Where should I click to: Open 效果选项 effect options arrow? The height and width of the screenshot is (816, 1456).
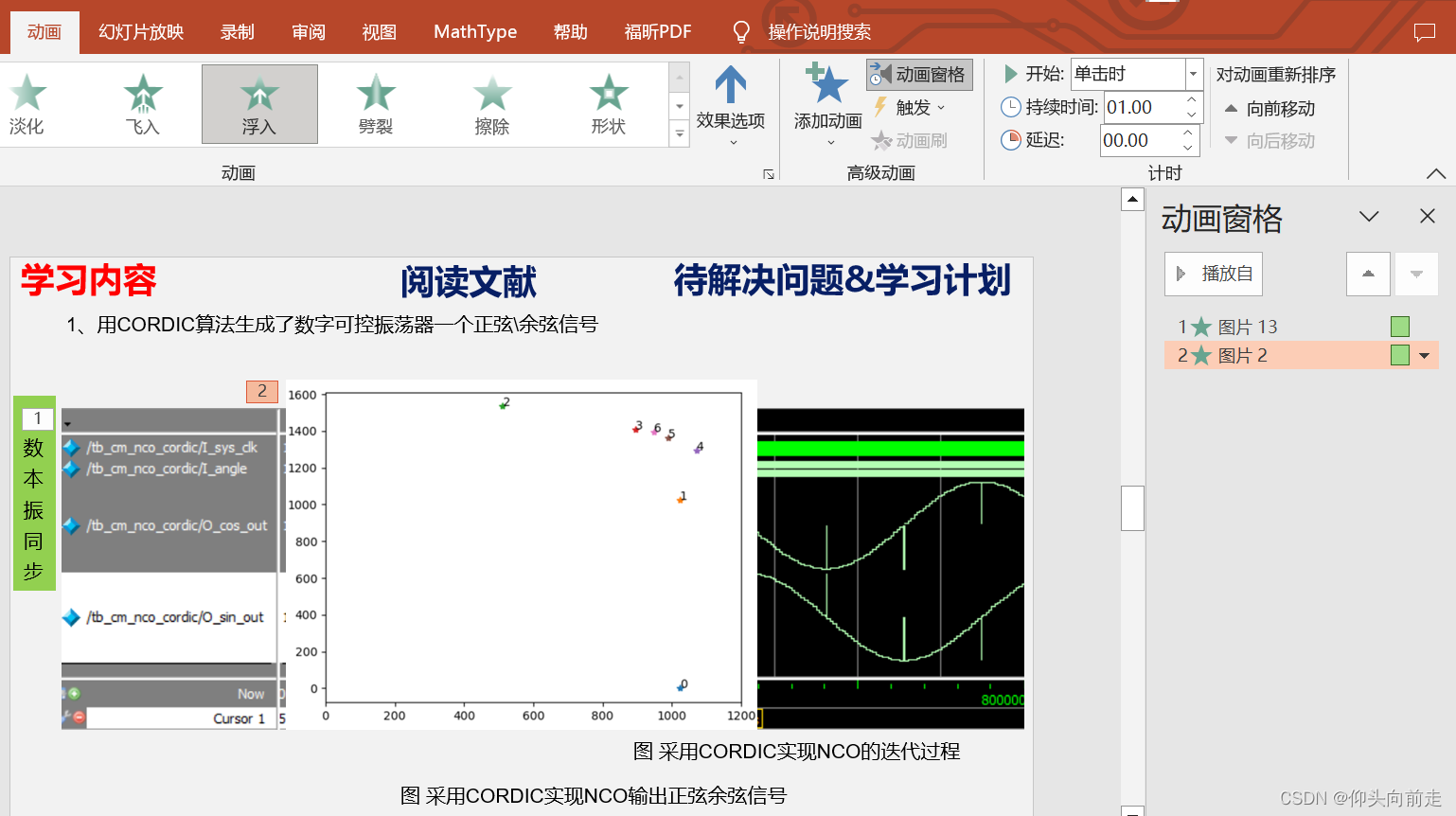tap(731, 85)
